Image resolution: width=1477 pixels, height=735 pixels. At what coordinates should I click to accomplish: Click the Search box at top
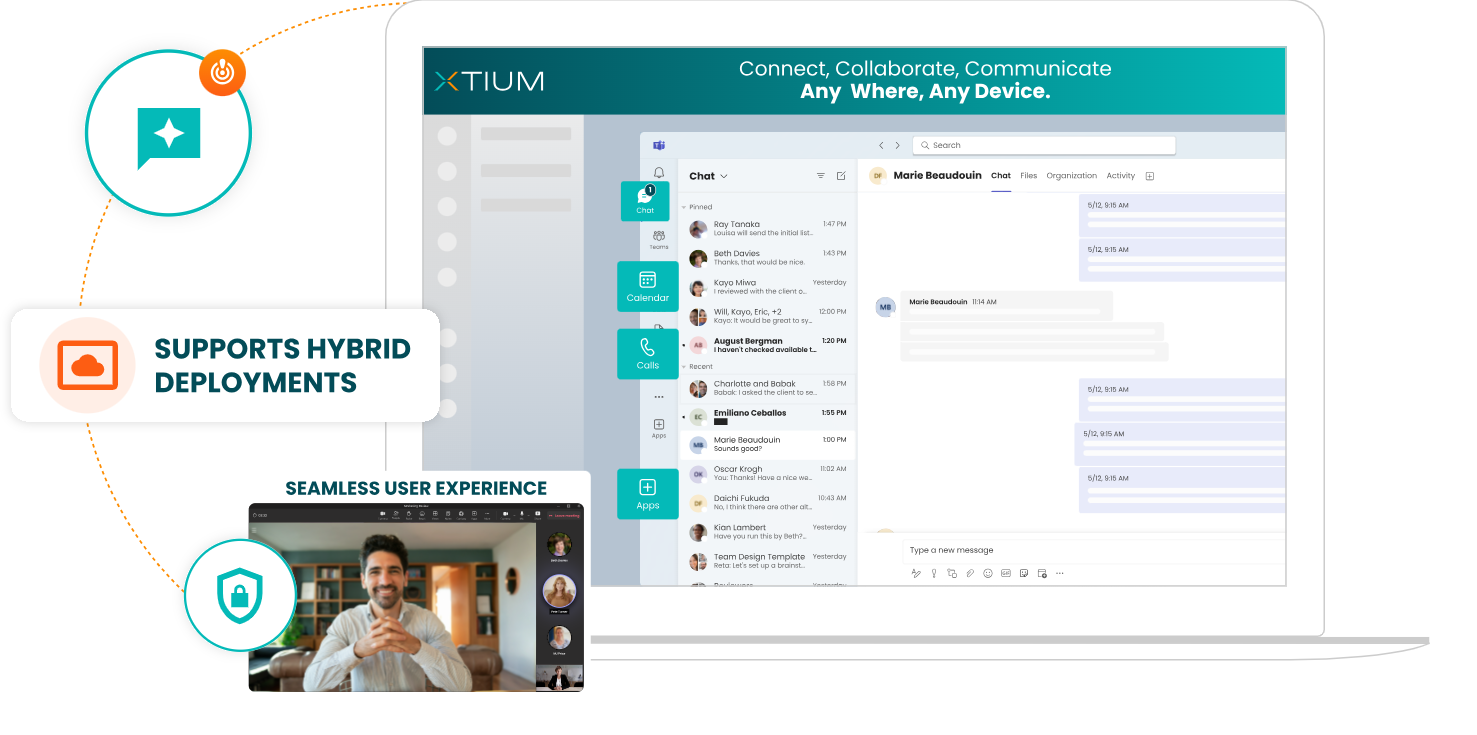1044,145
